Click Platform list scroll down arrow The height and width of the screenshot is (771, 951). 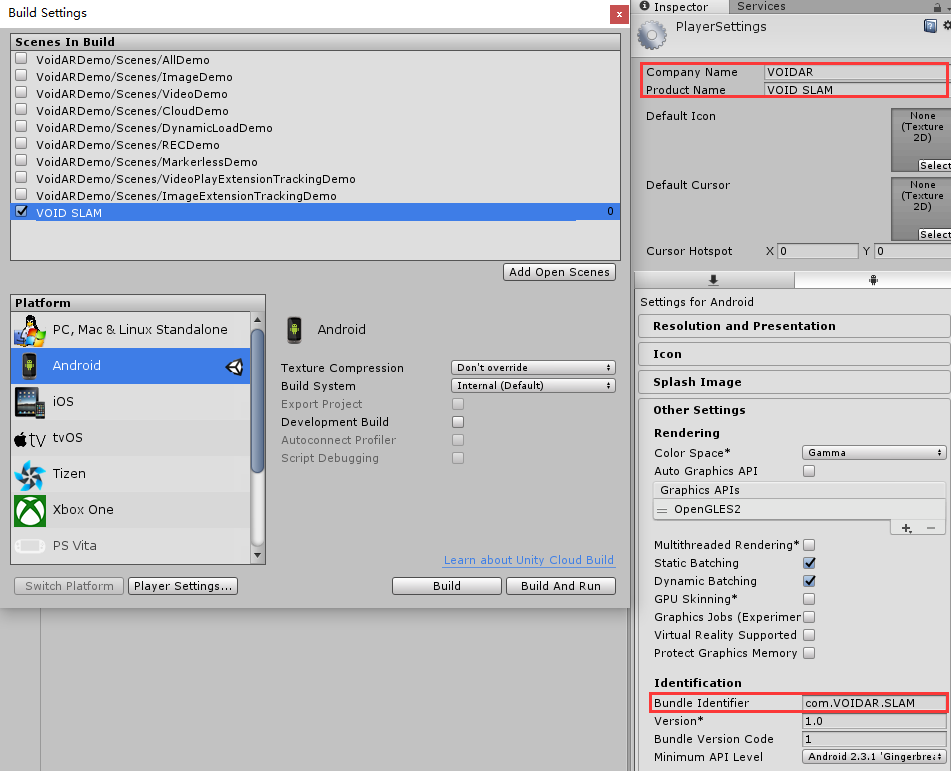click(257, 555)
